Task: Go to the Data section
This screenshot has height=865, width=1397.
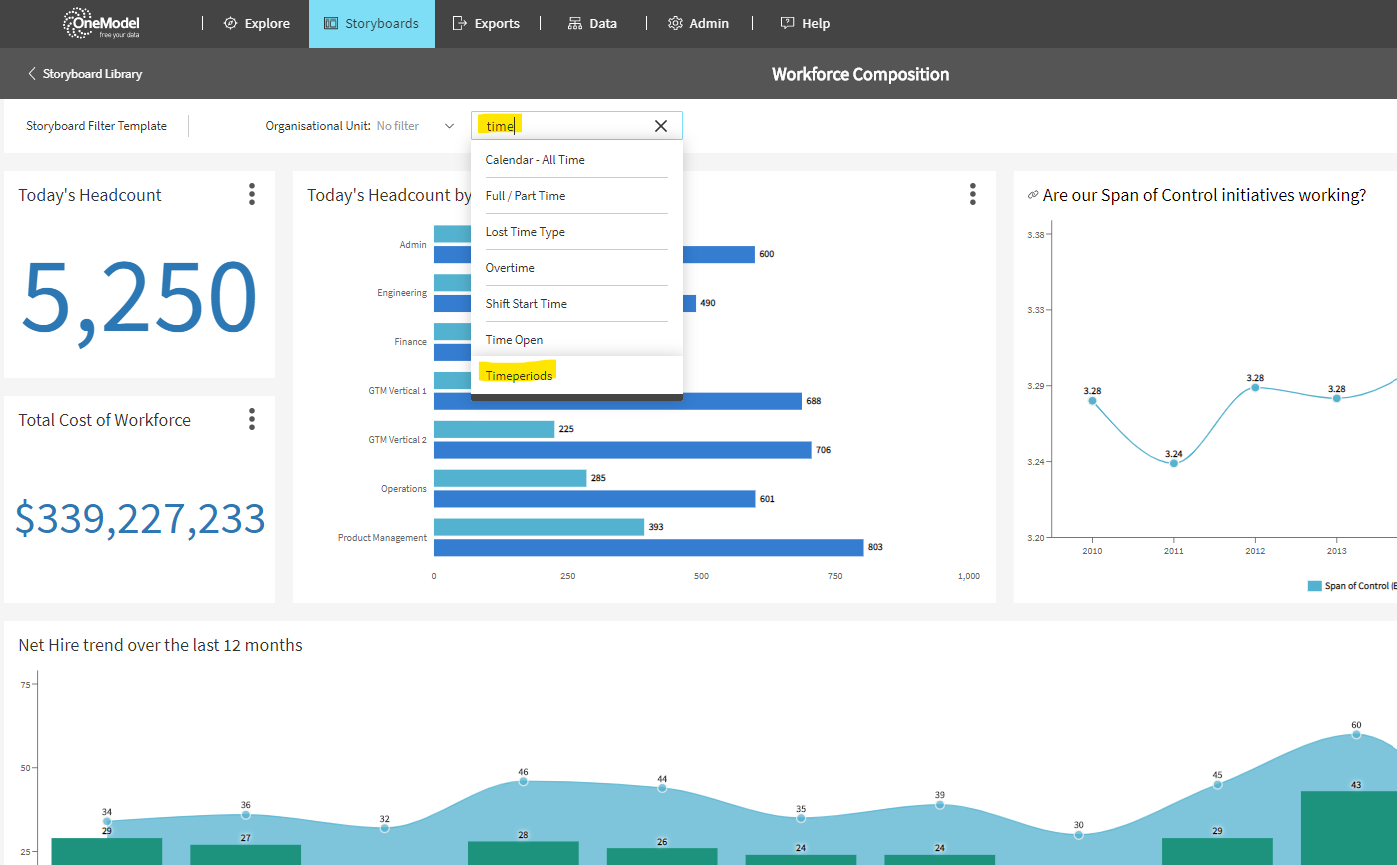Action: (592, 23)
